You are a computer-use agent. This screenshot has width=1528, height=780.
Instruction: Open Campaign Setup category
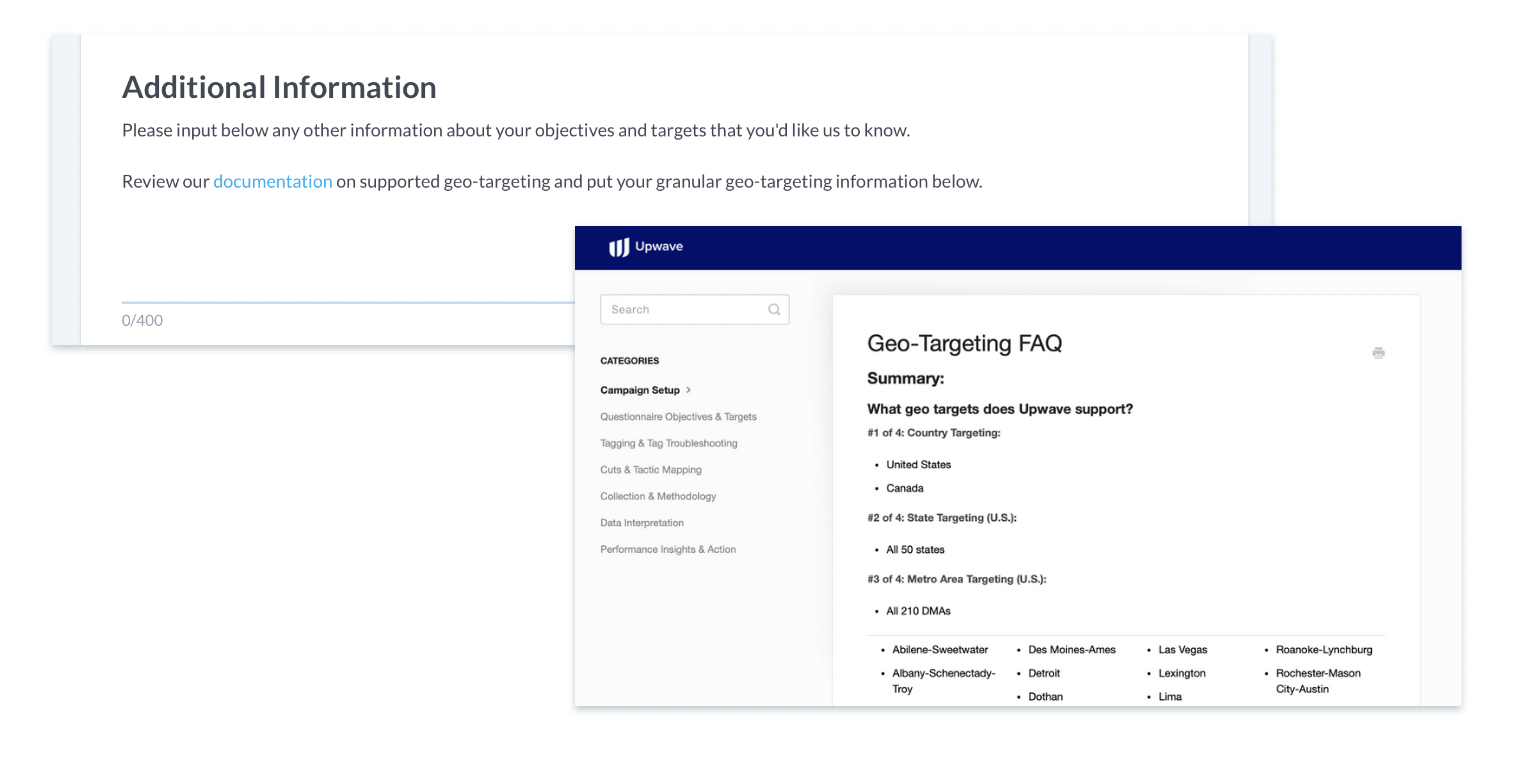pos(640,390)
